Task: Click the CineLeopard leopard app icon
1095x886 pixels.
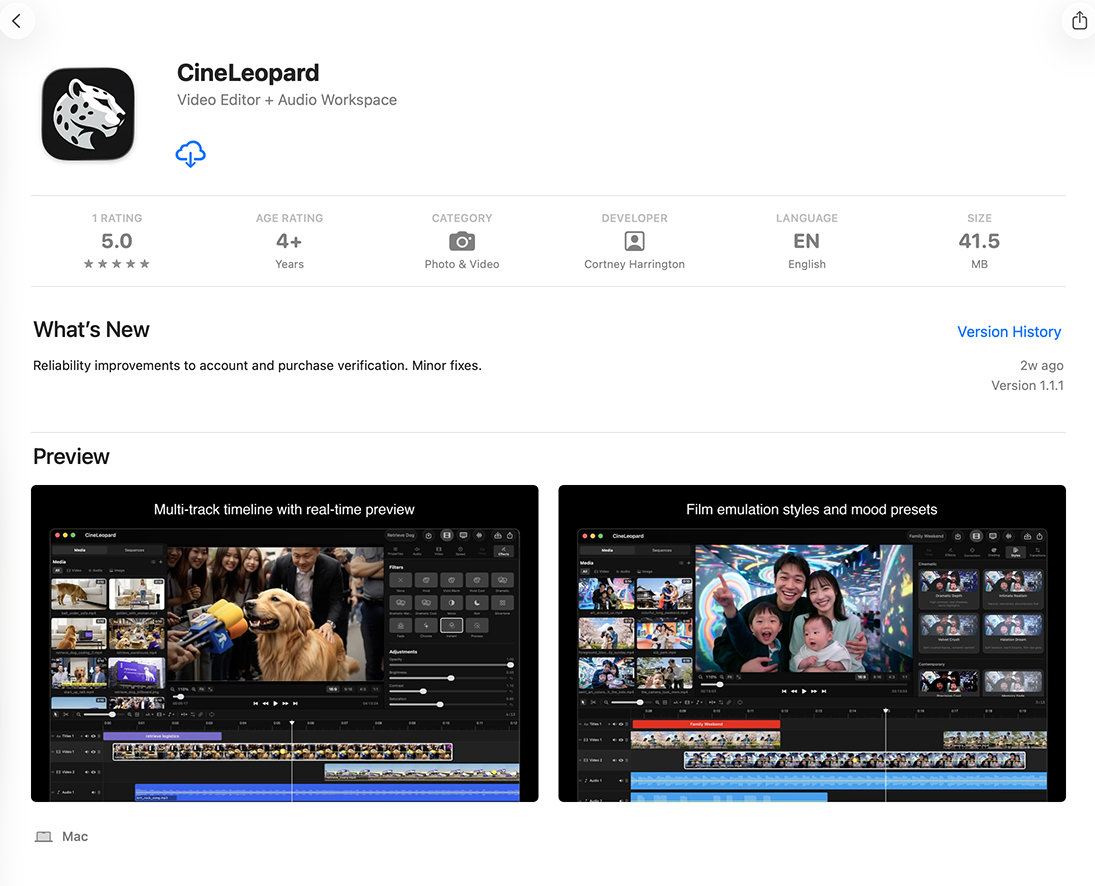Action: tap(88, 114)
